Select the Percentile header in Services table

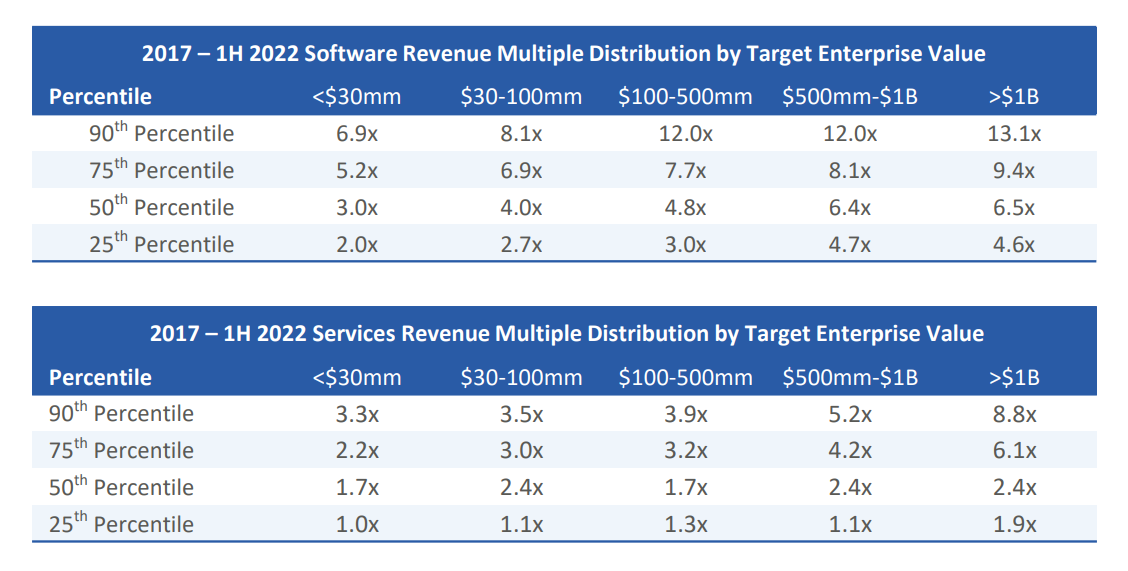coord(100,378)
